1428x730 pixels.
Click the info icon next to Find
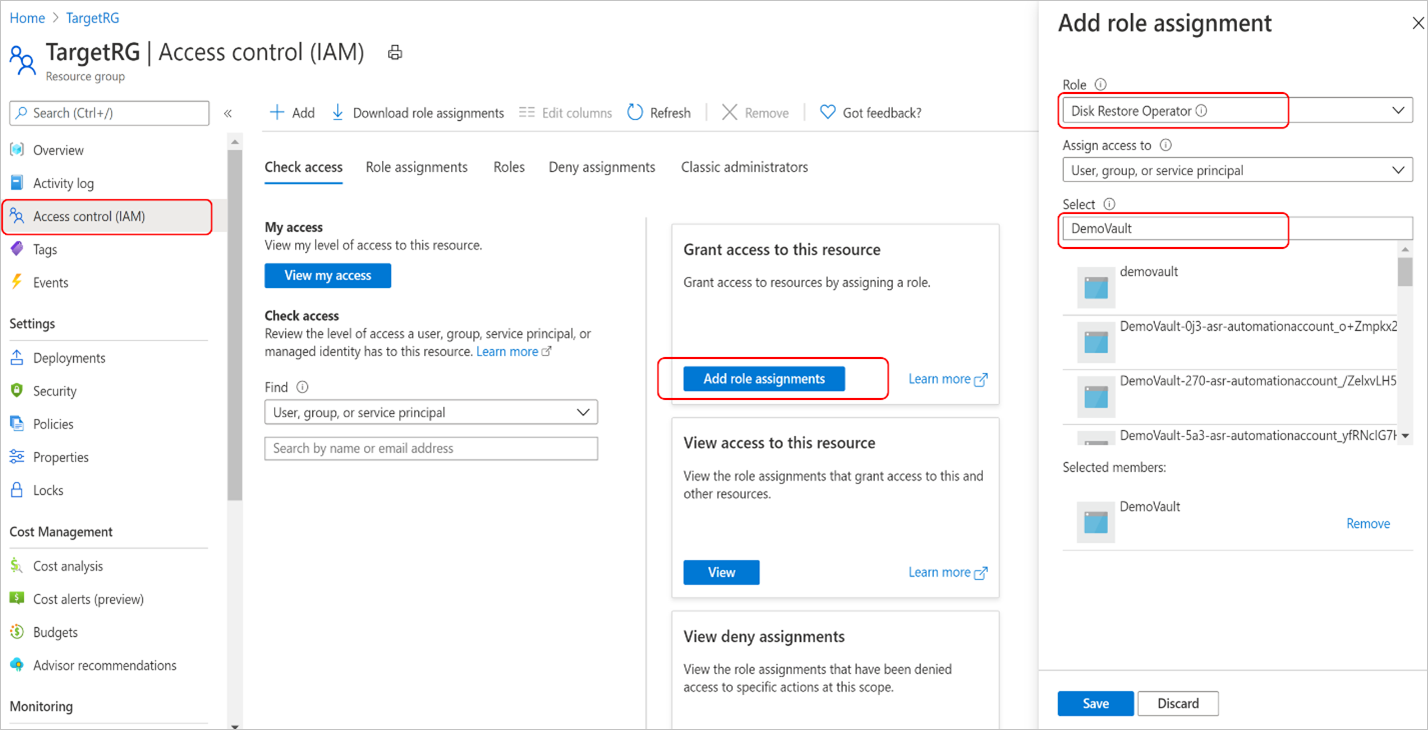pyautogui.click(x=303, y=387)
